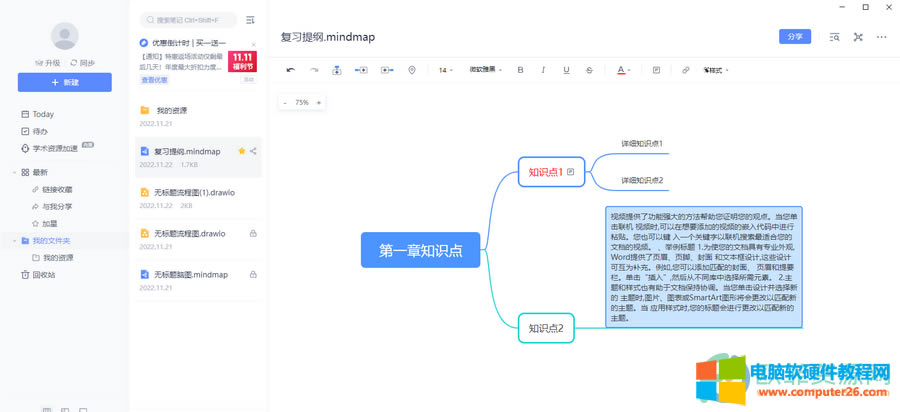The image size is (900, 412).
Task: Open the font color picker
Action: [x=623, y=70]
